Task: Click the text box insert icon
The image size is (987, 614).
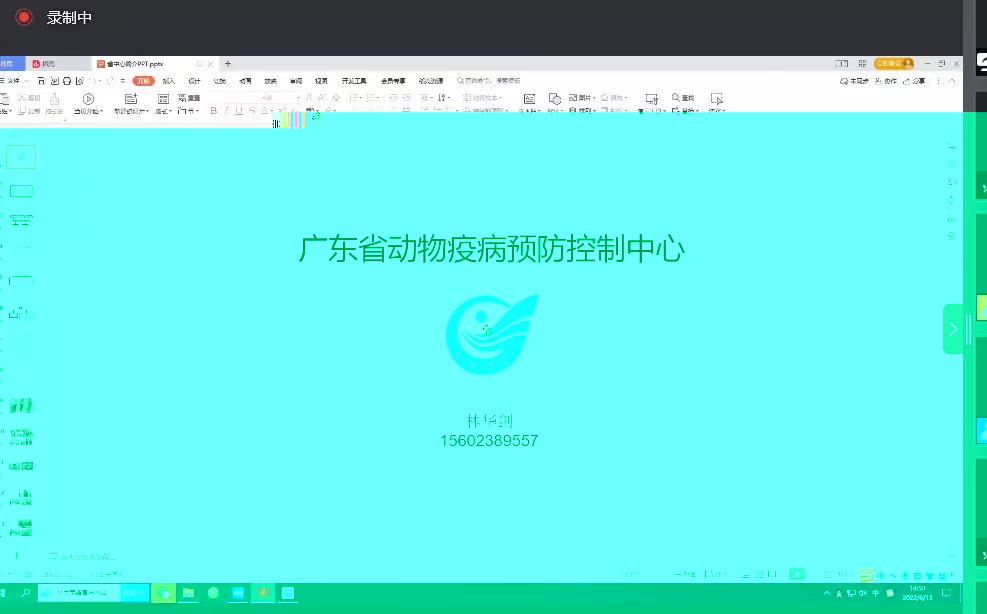Action: pos(529,99)
